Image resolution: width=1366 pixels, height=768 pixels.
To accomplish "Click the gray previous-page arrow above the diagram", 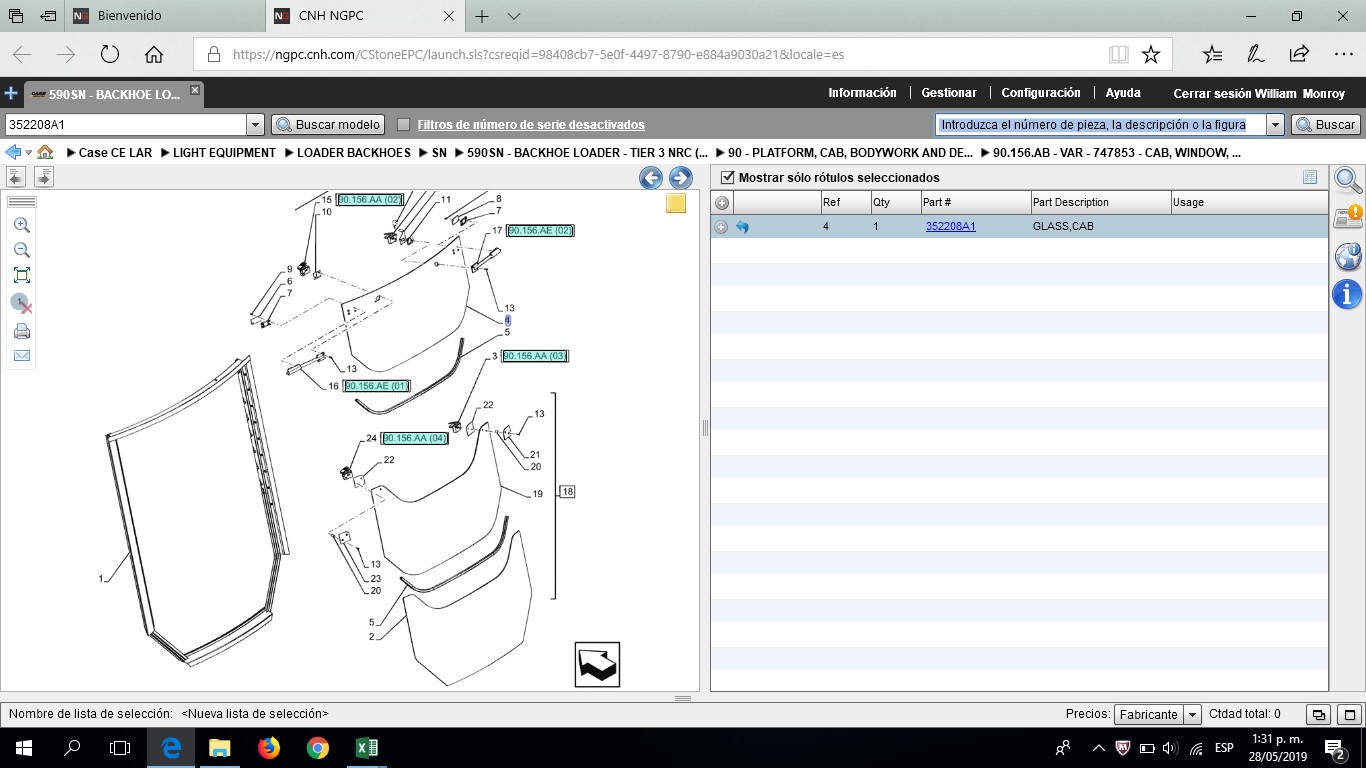I will click(16, 177).
